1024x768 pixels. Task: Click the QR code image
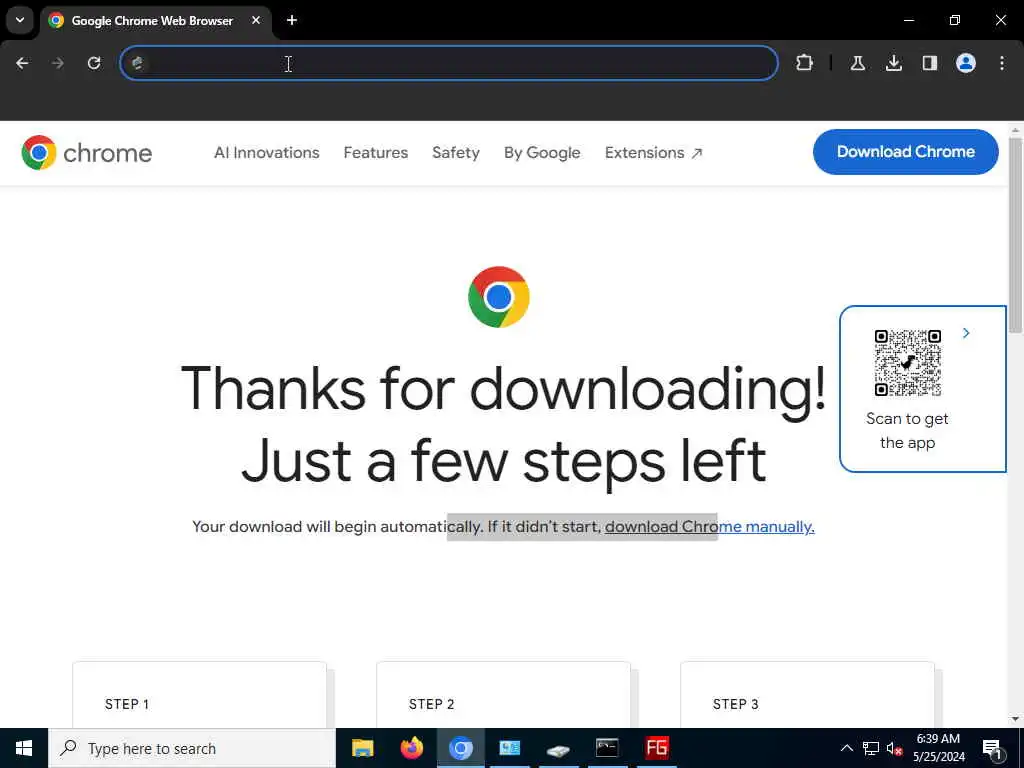(907, 362)
